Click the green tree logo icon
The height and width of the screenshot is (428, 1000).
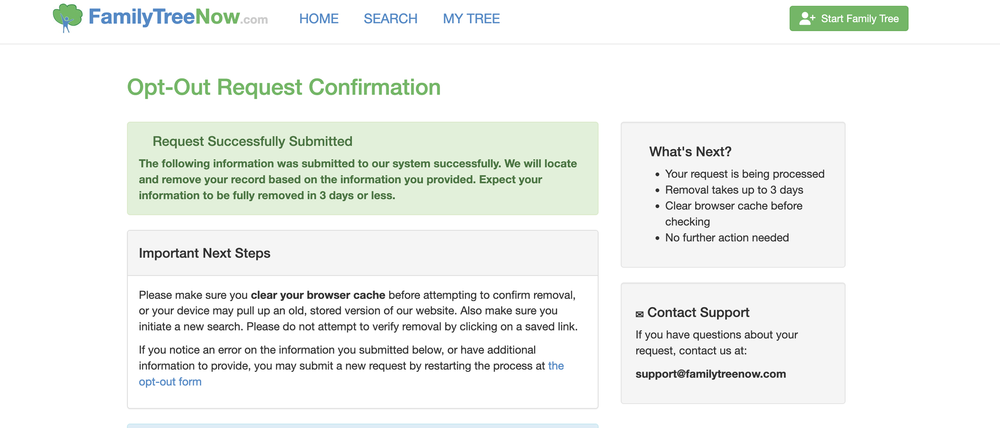click(68, 18)
